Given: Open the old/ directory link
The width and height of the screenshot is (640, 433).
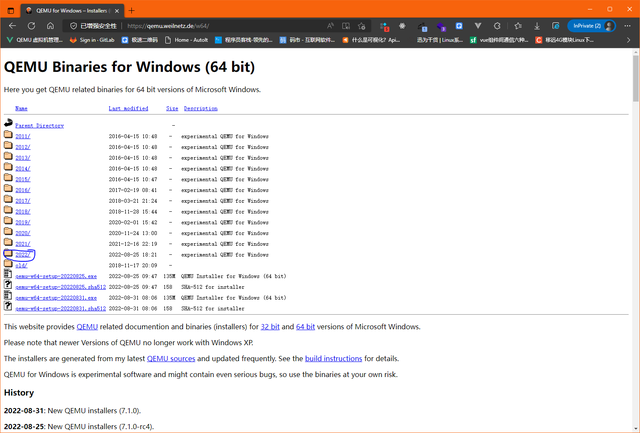Looking at the screenshot, I should tap(21, 266).
